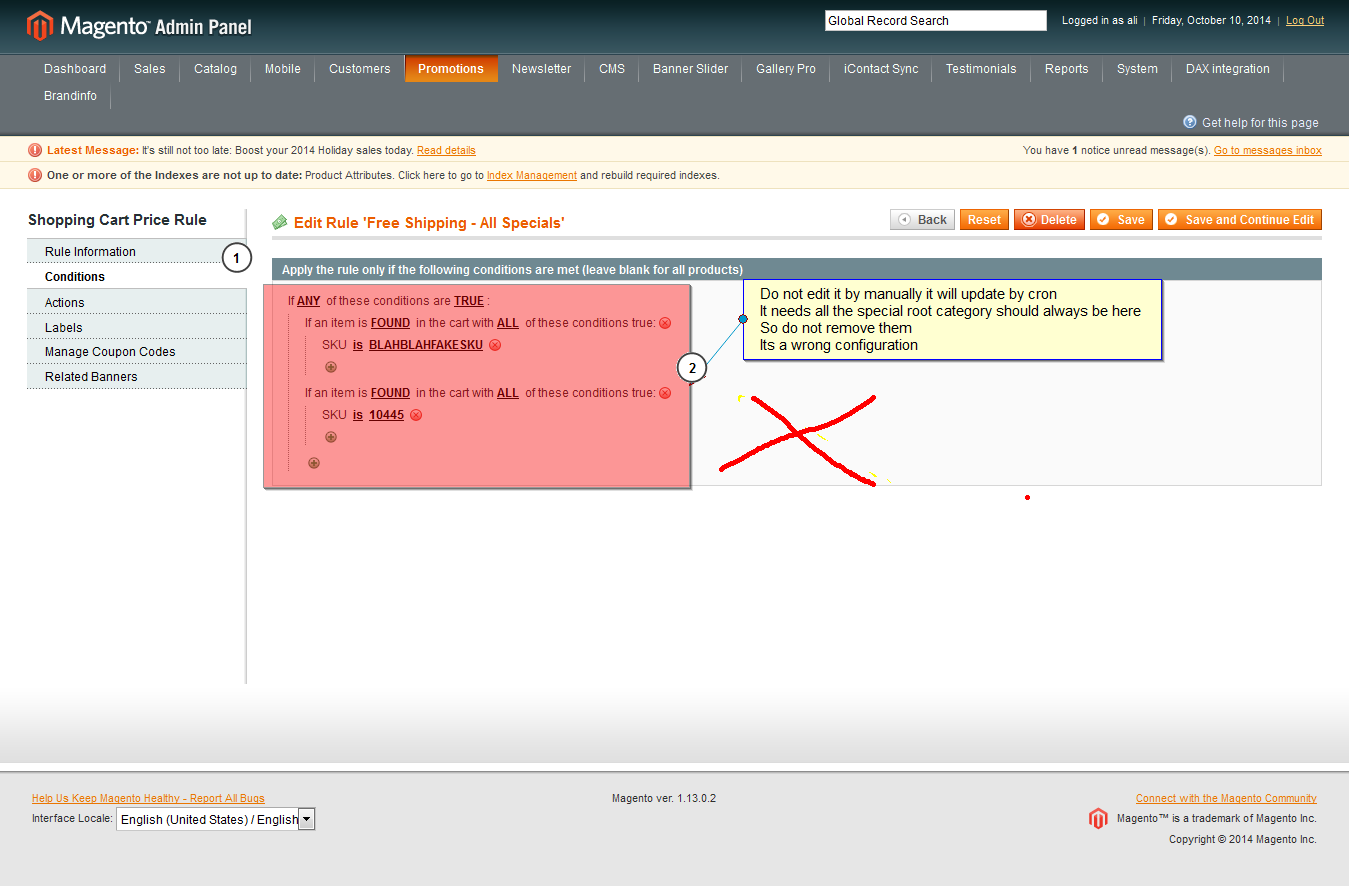Change the TRUE value in the root condition

[x=469, y=301]
